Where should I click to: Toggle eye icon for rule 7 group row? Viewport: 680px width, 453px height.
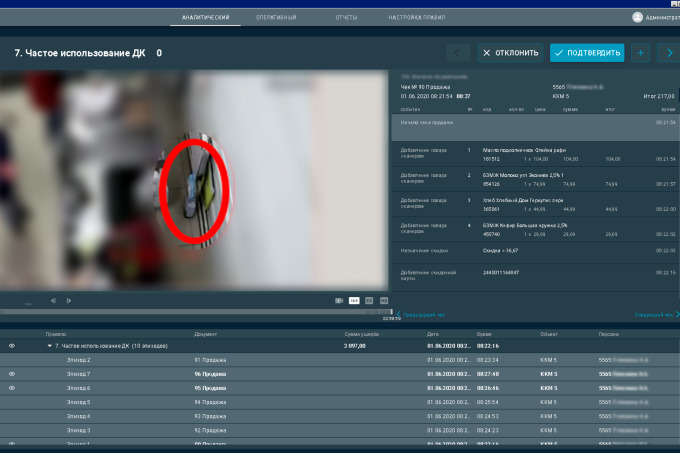tap(12, 345)
